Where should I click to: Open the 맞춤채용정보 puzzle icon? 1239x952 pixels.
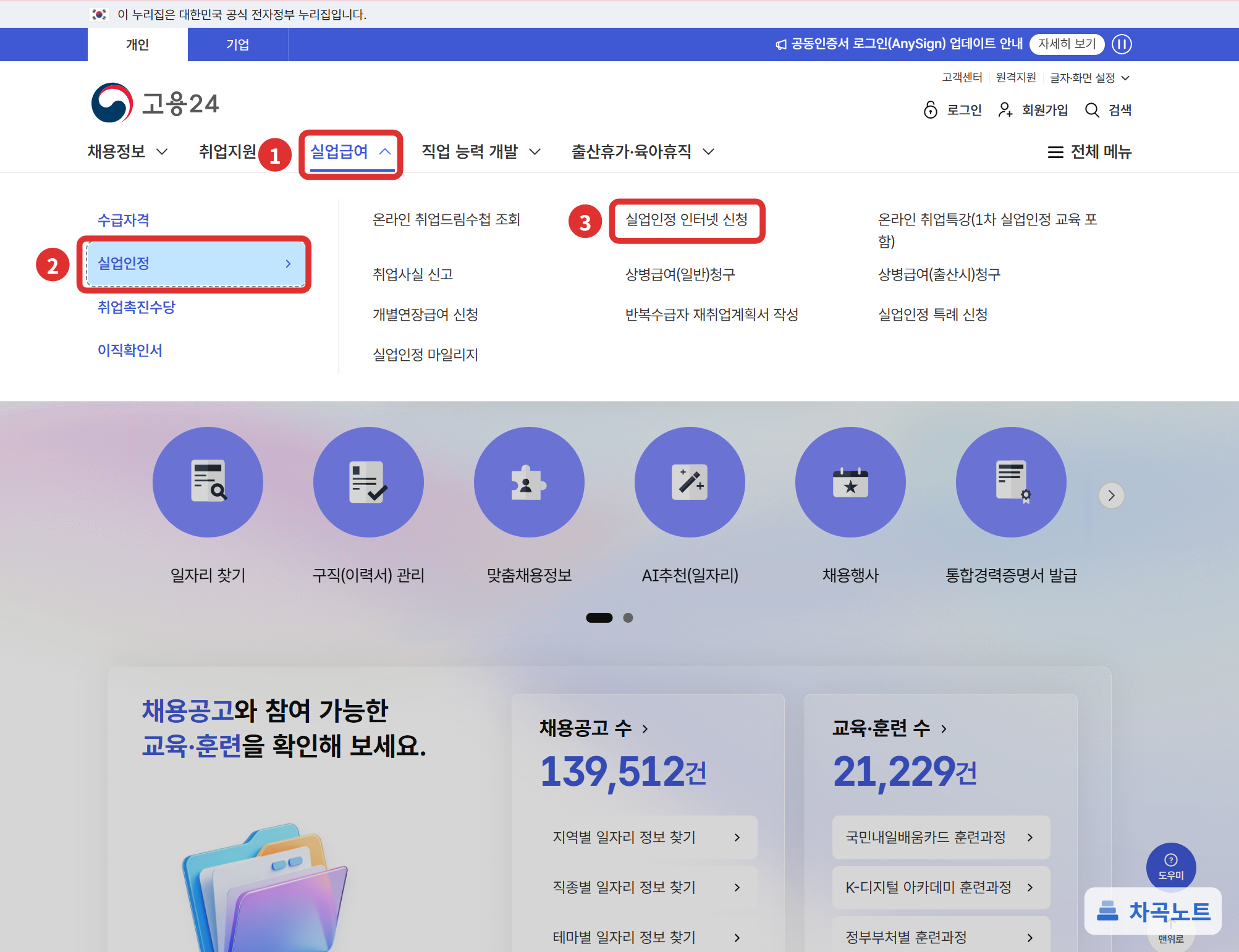point(529,482)
